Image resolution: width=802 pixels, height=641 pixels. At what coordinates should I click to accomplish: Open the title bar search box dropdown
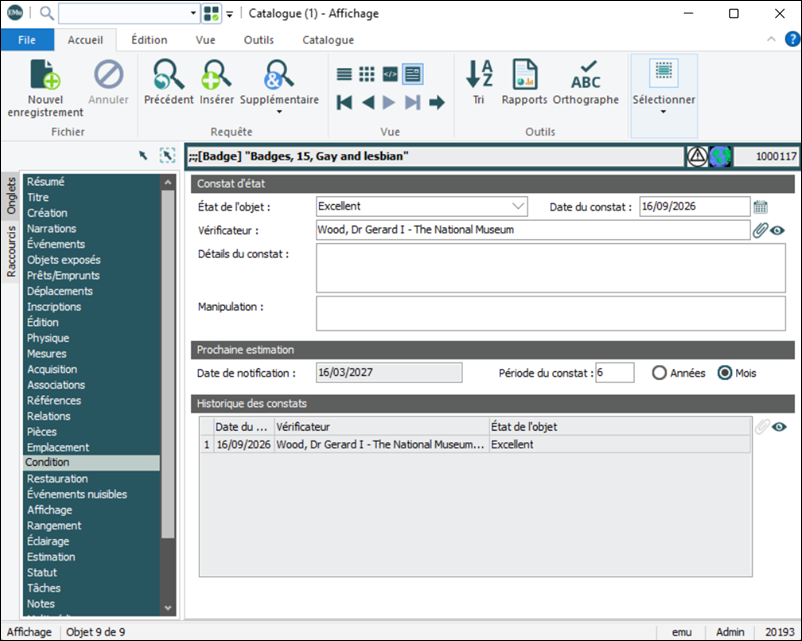193,13
